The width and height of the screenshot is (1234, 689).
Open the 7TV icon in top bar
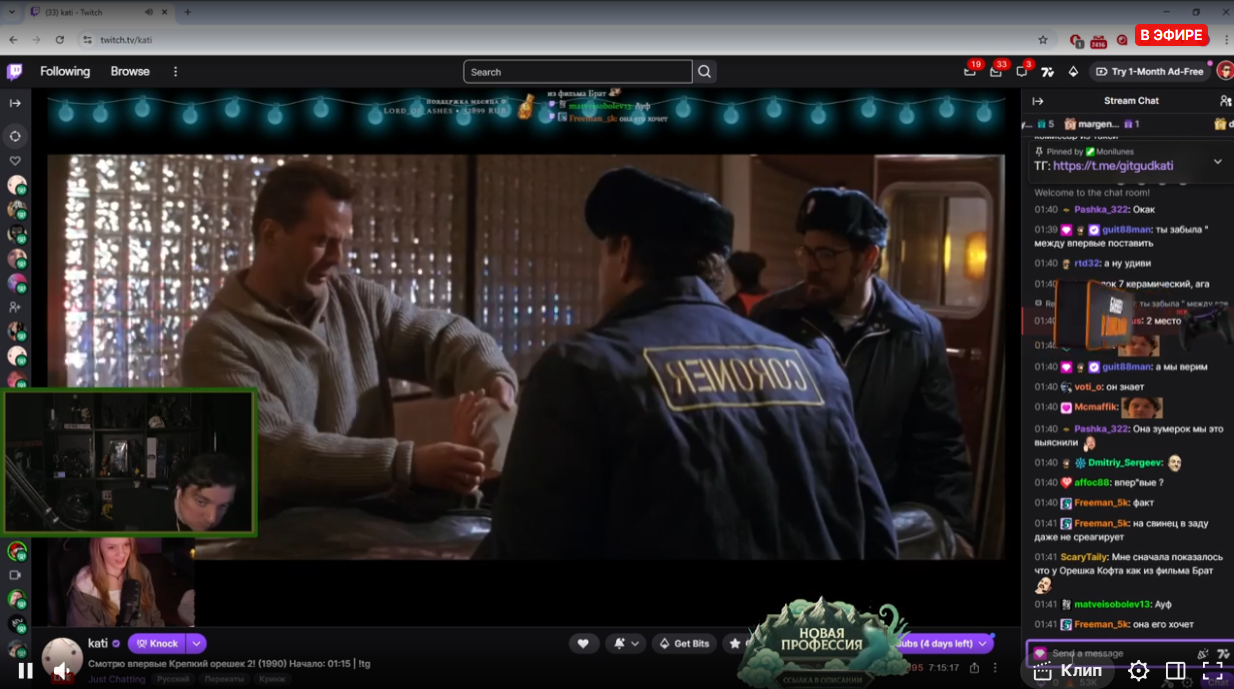point(1047,72)
